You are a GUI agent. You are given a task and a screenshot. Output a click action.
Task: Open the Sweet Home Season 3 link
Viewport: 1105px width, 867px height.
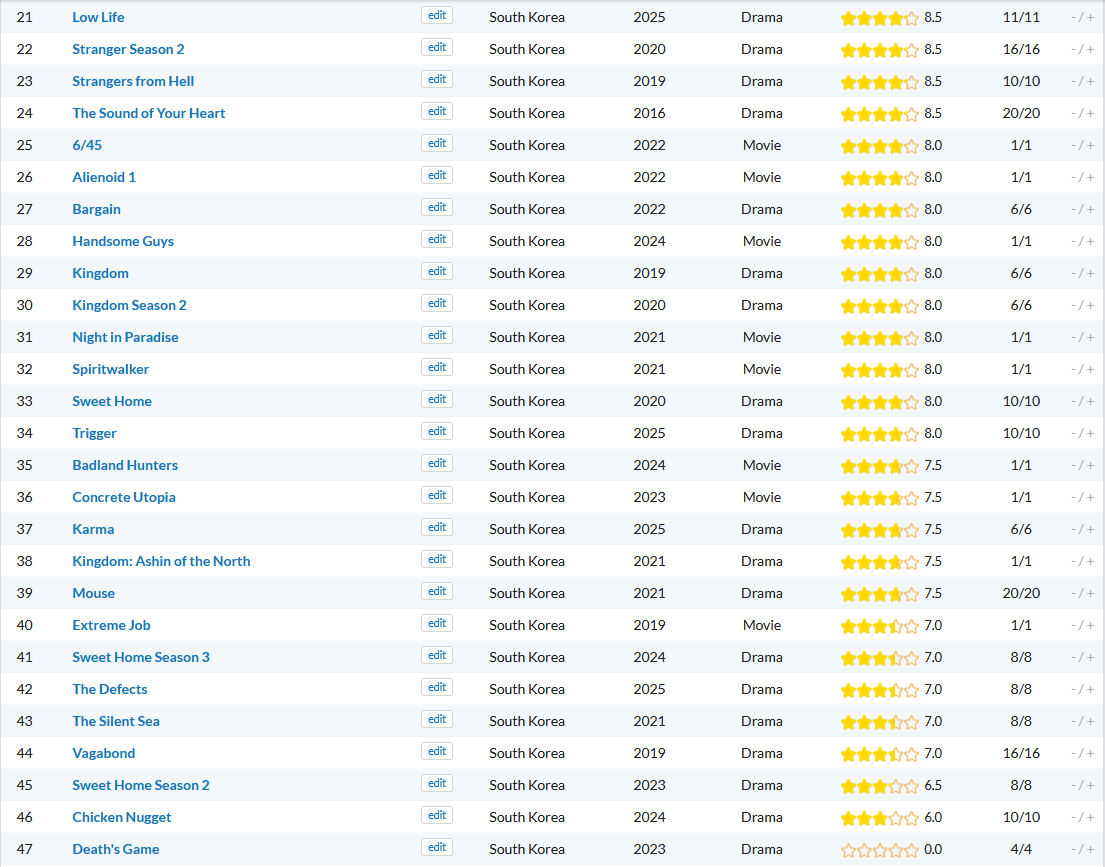(x=141, y=657)
